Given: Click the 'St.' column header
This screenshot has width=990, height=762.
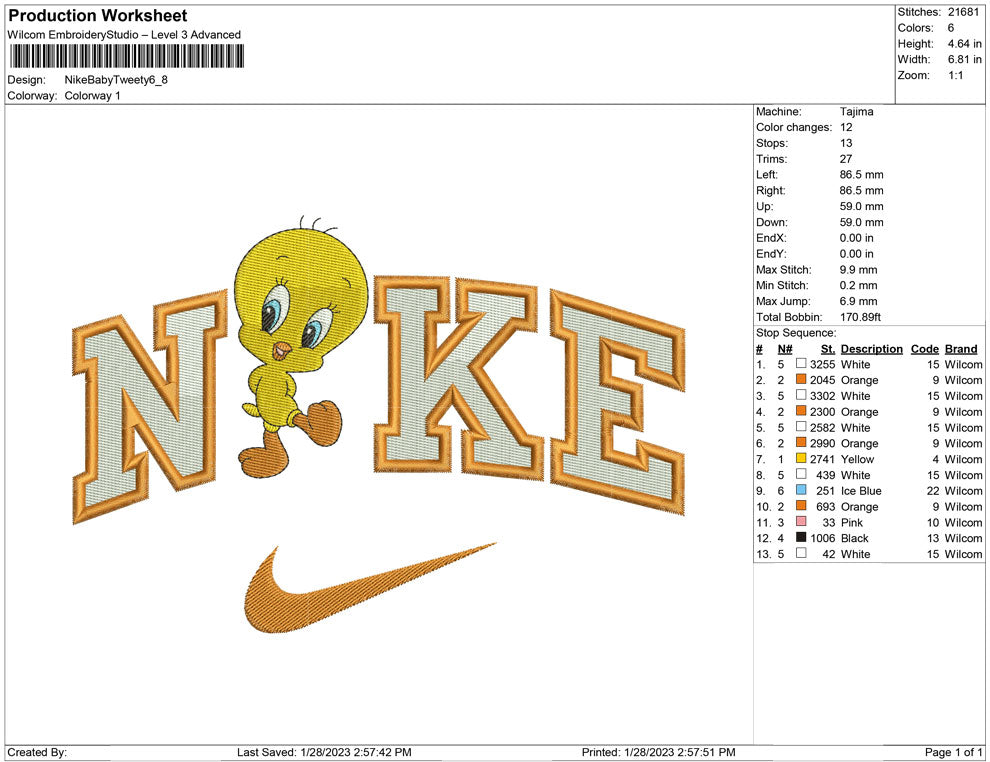Looking at the screenshot, I should pos(828,348).
